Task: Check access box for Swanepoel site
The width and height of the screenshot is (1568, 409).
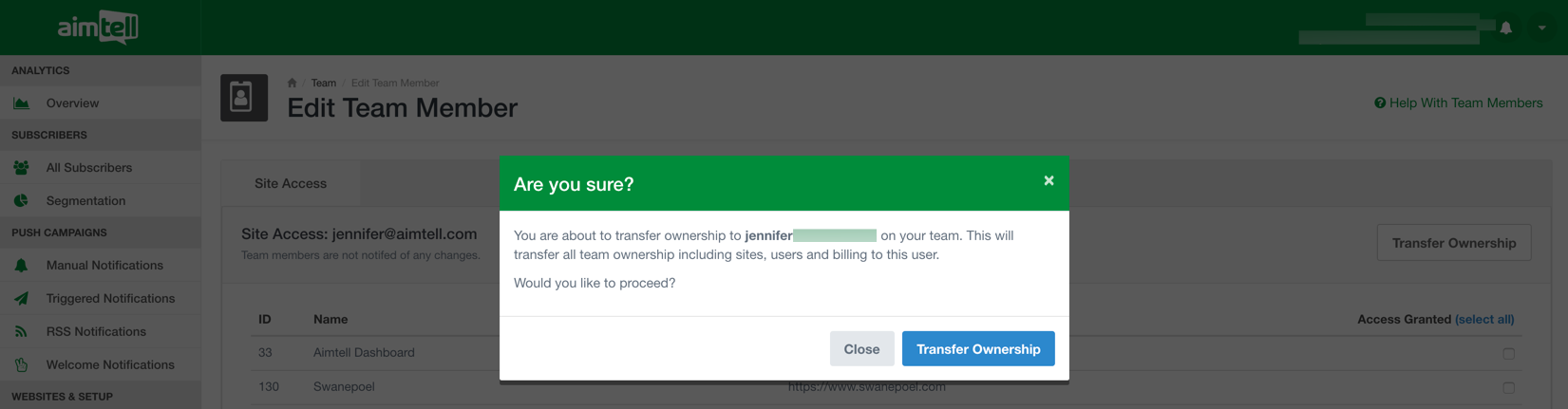Action: 1508,387
